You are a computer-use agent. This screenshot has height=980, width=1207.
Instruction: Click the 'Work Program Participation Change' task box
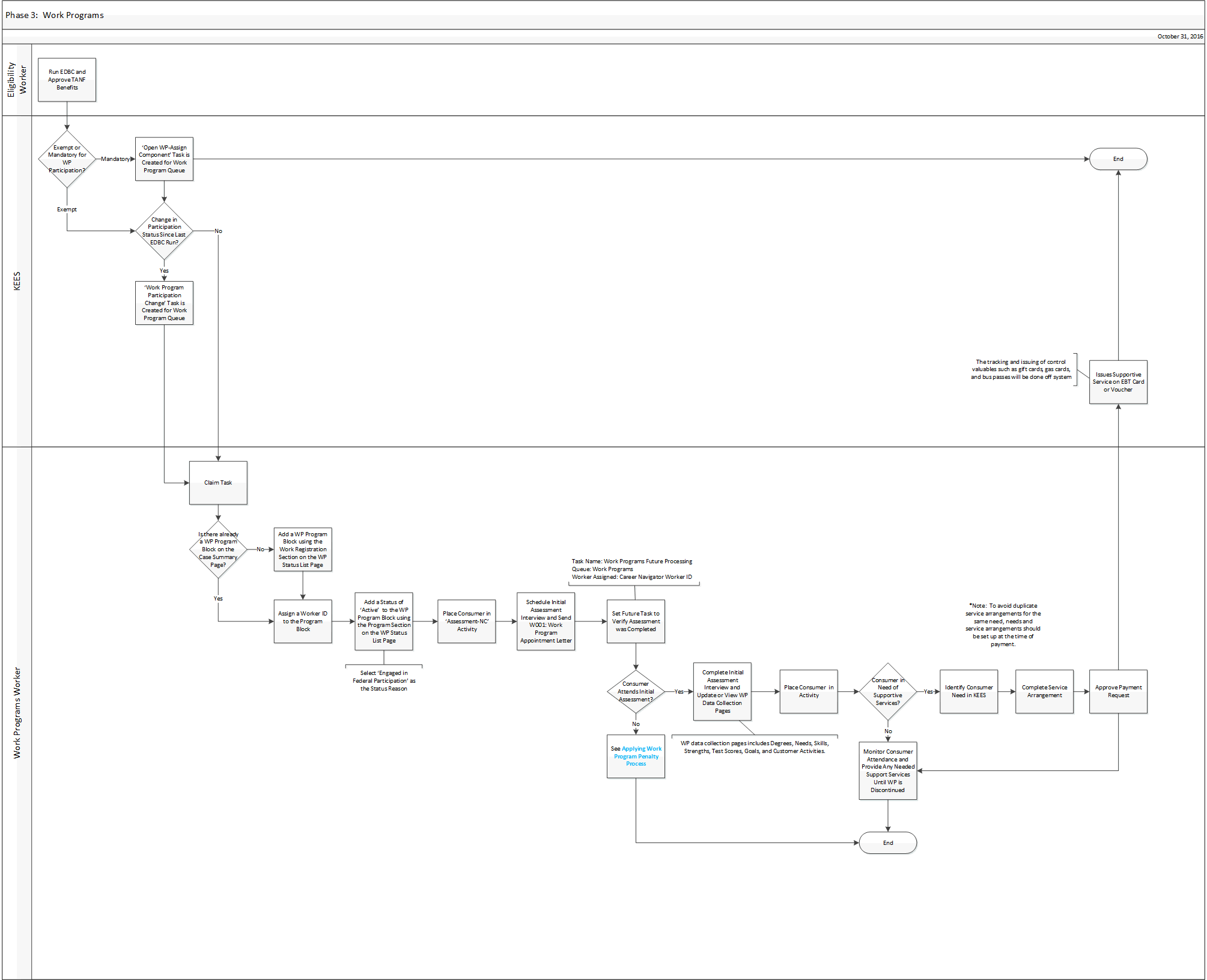164,303
